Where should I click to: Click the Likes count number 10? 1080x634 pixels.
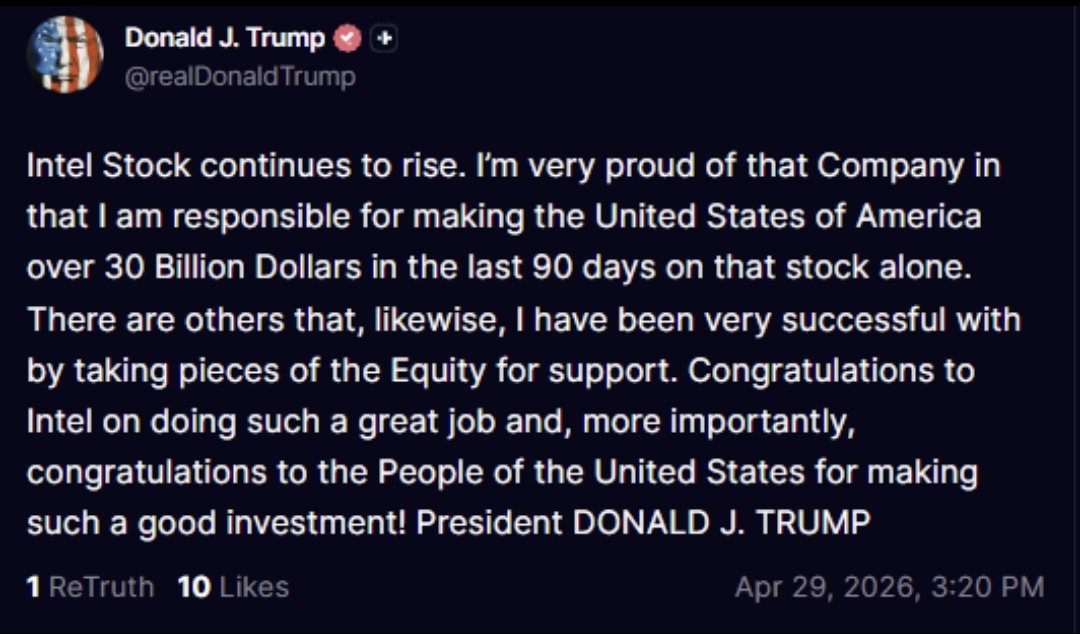[x=194, y=587]
